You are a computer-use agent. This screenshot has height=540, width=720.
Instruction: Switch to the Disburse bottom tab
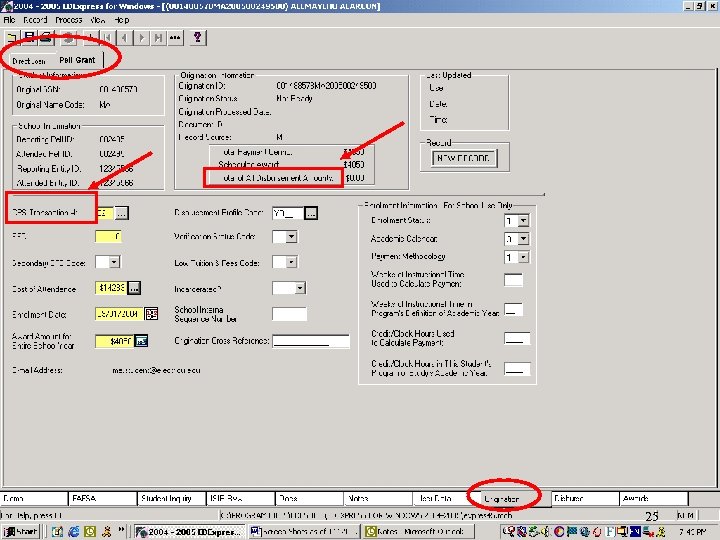[585, 498]
